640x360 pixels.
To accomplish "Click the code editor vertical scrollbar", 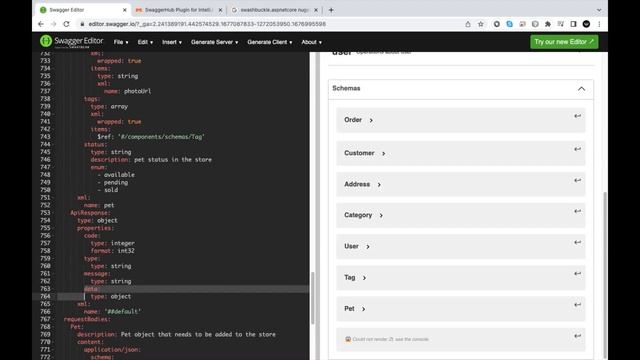I will [313, 298].
